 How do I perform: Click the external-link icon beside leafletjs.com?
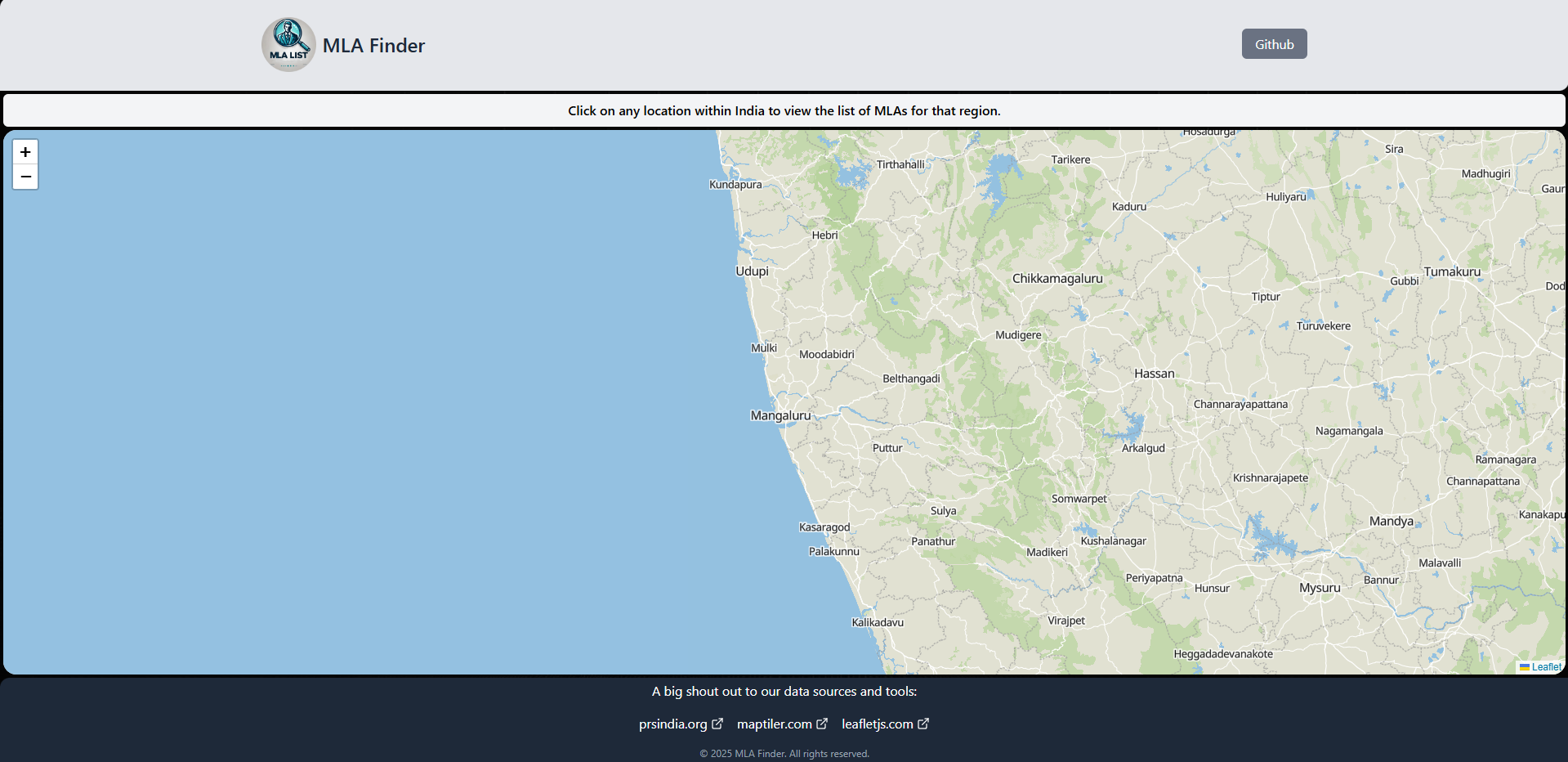[923, 723]
